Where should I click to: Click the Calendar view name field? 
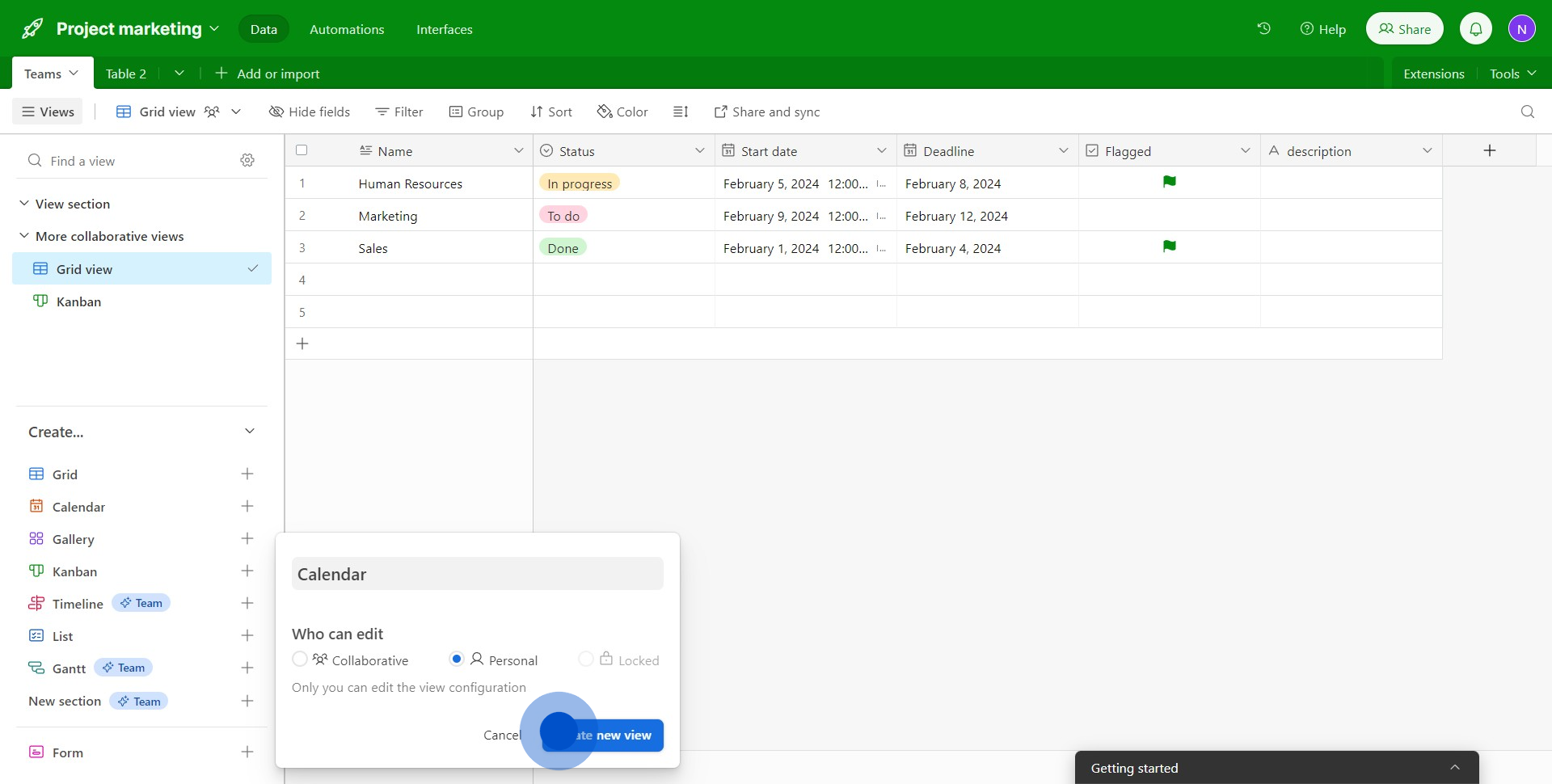click(477, 574)
